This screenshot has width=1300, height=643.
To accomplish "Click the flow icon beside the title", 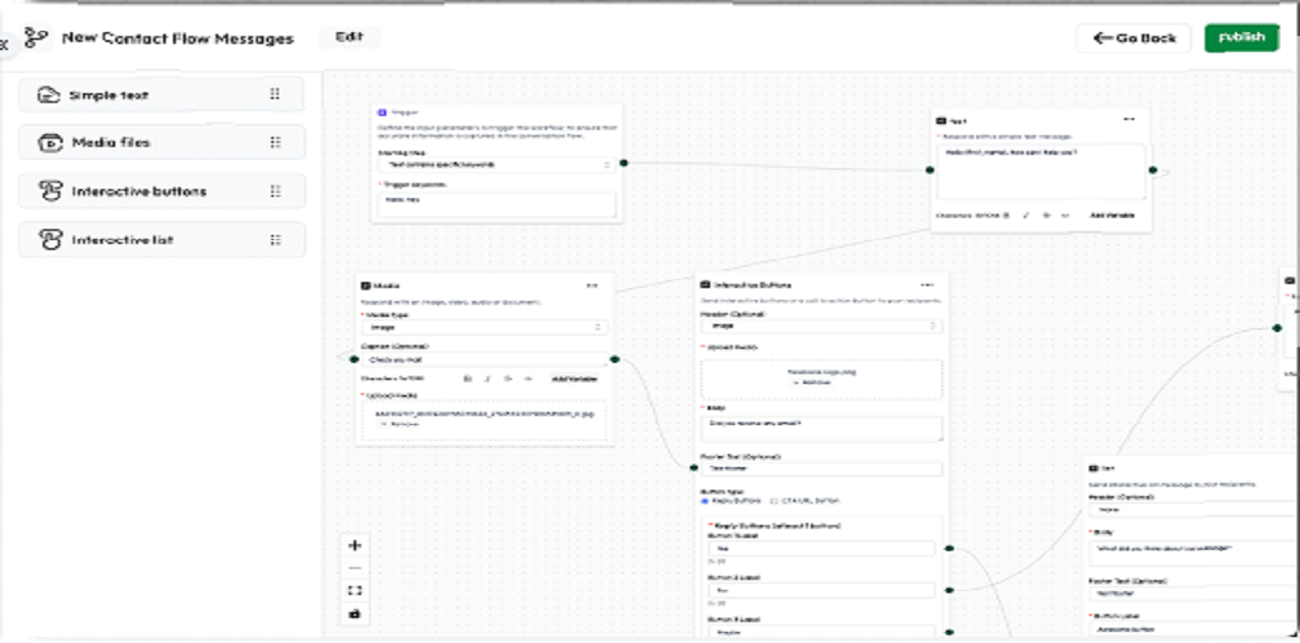I will [x=37, y=39].
